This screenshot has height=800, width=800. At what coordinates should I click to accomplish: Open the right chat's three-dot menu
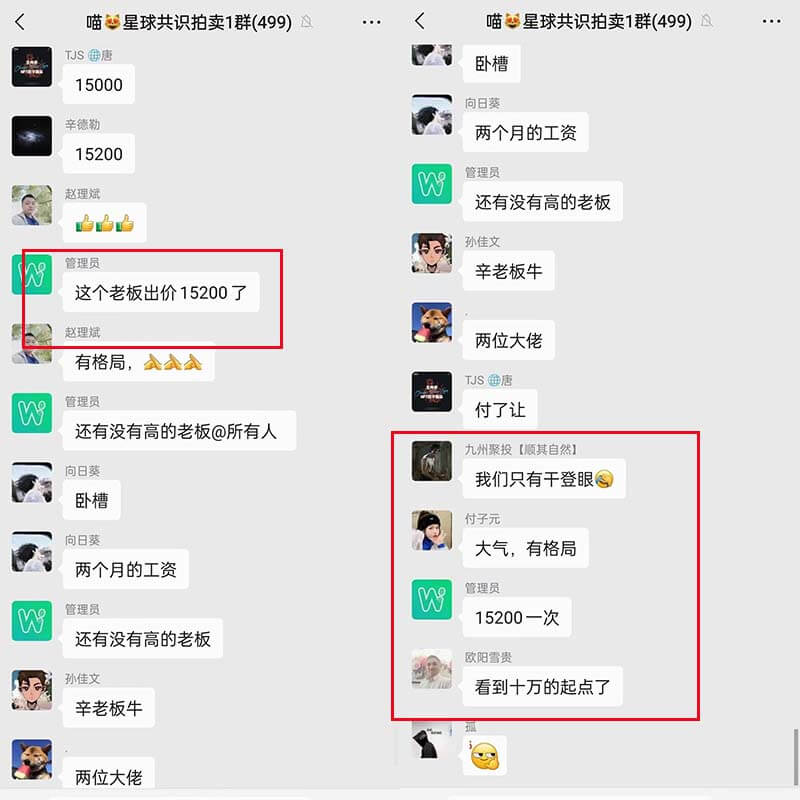click(771, 21)
